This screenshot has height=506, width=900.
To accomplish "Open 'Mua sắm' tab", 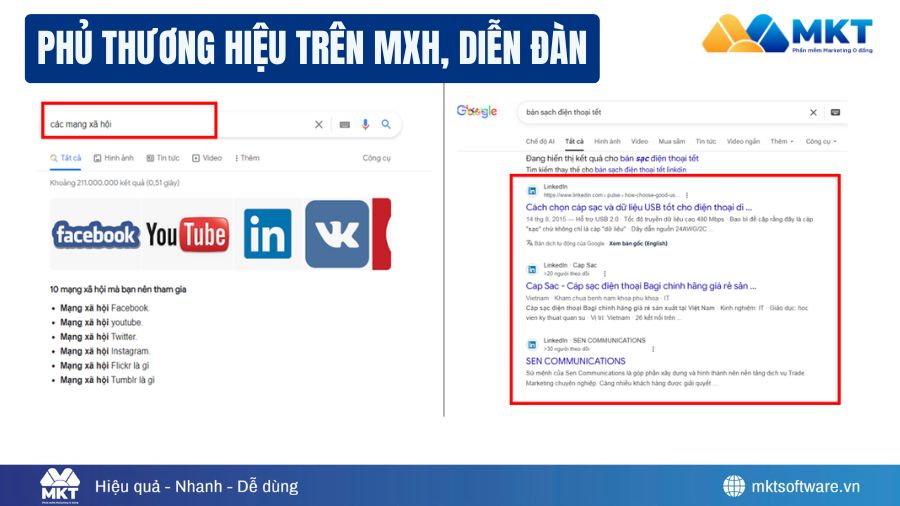I will pyautogui.click(x=672, y=141).
